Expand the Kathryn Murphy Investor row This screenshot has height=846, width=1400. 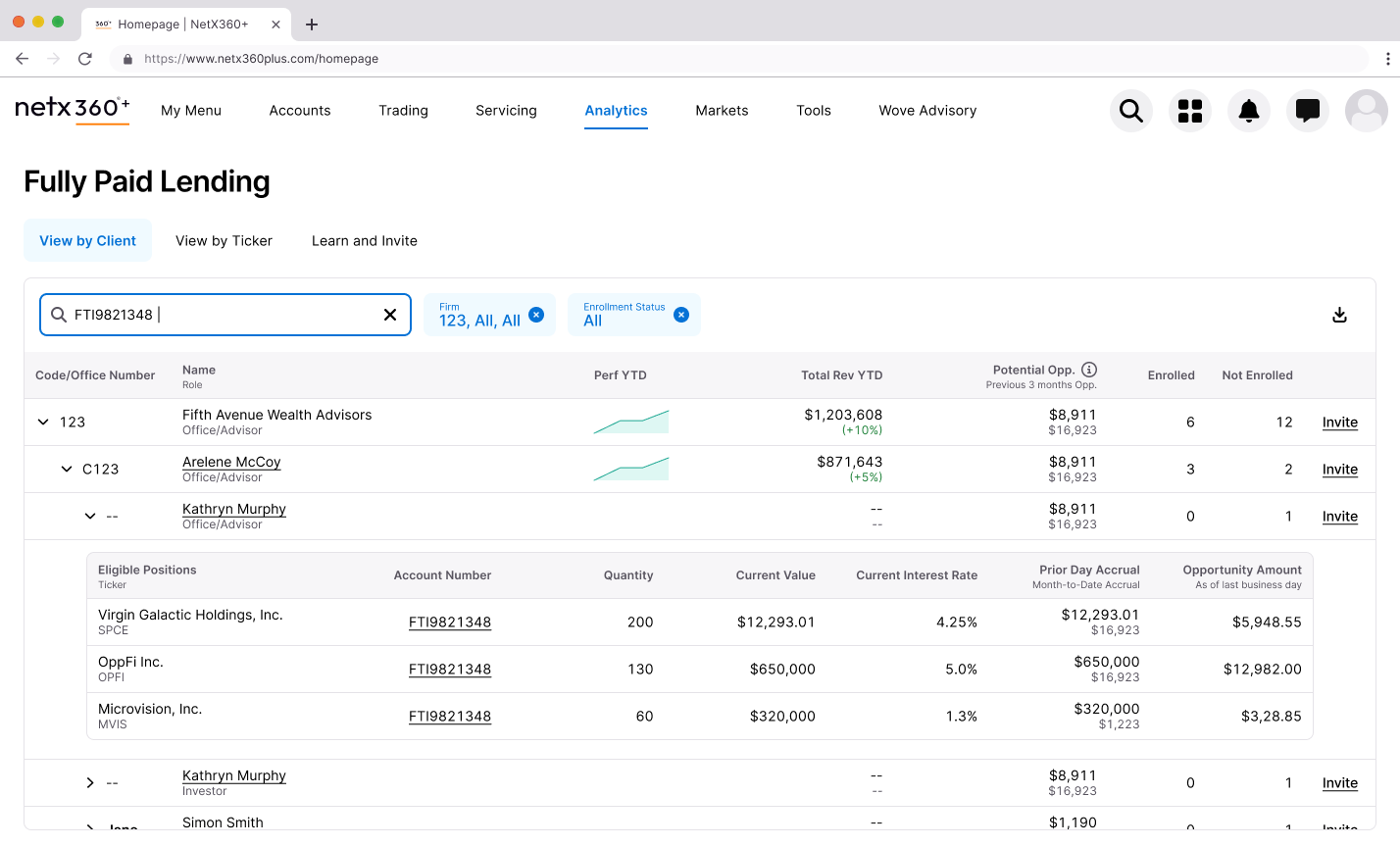pyautogui.click(x=90, y=783)
